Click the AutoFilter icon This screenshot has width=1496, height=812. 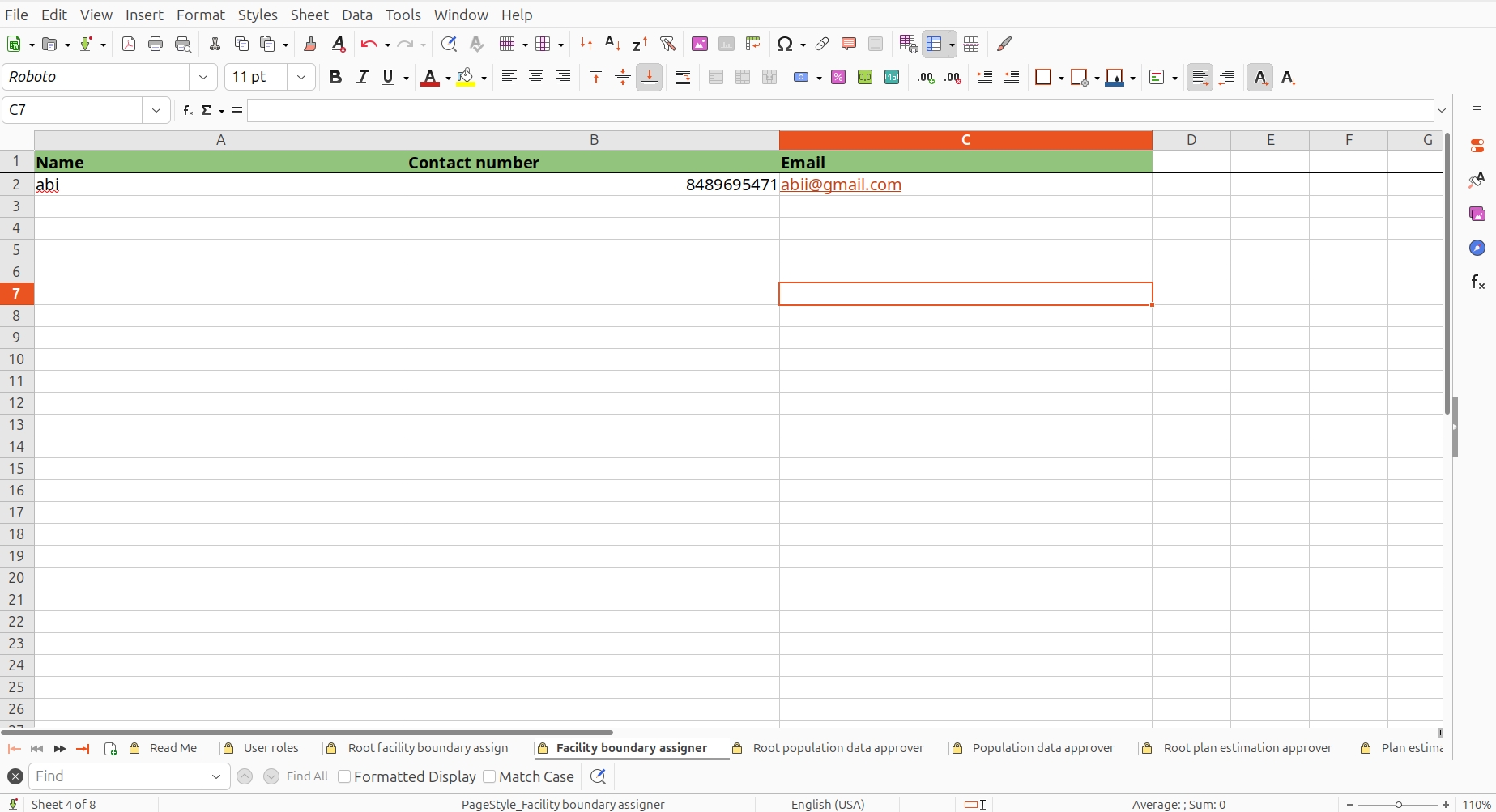point(667,45)
